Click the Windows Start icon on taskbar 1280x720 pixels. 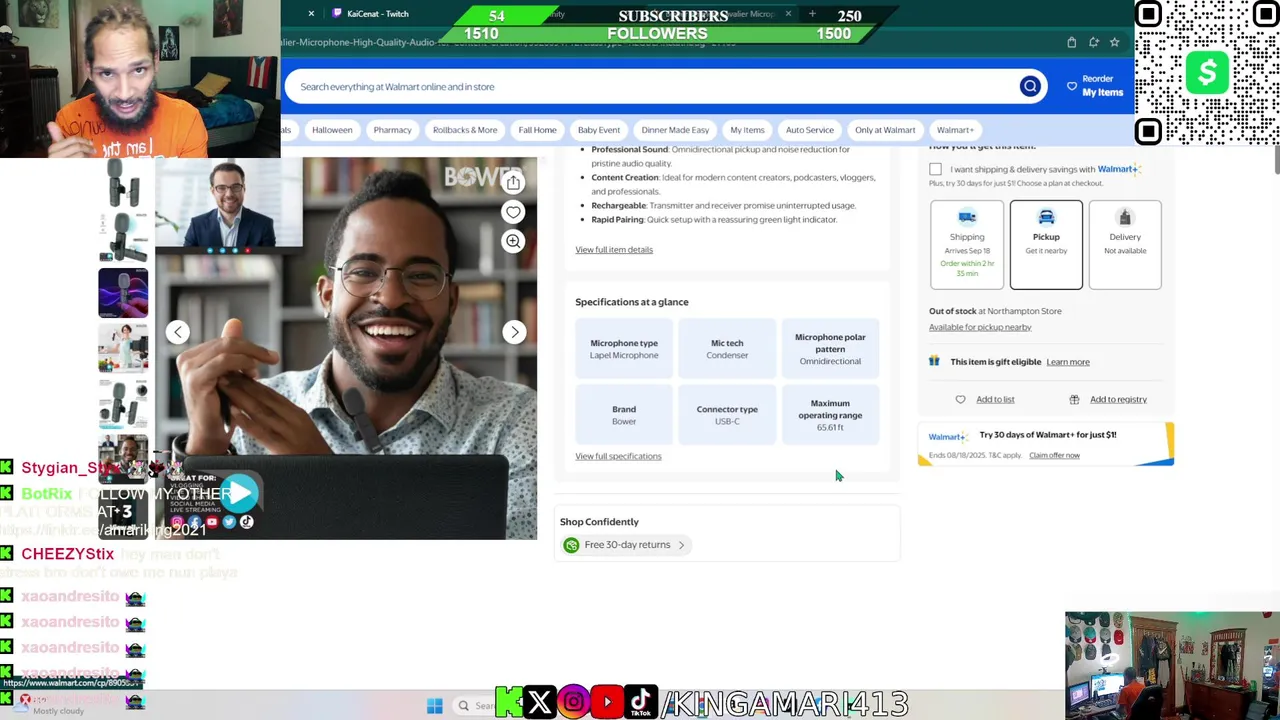[435, 706]
